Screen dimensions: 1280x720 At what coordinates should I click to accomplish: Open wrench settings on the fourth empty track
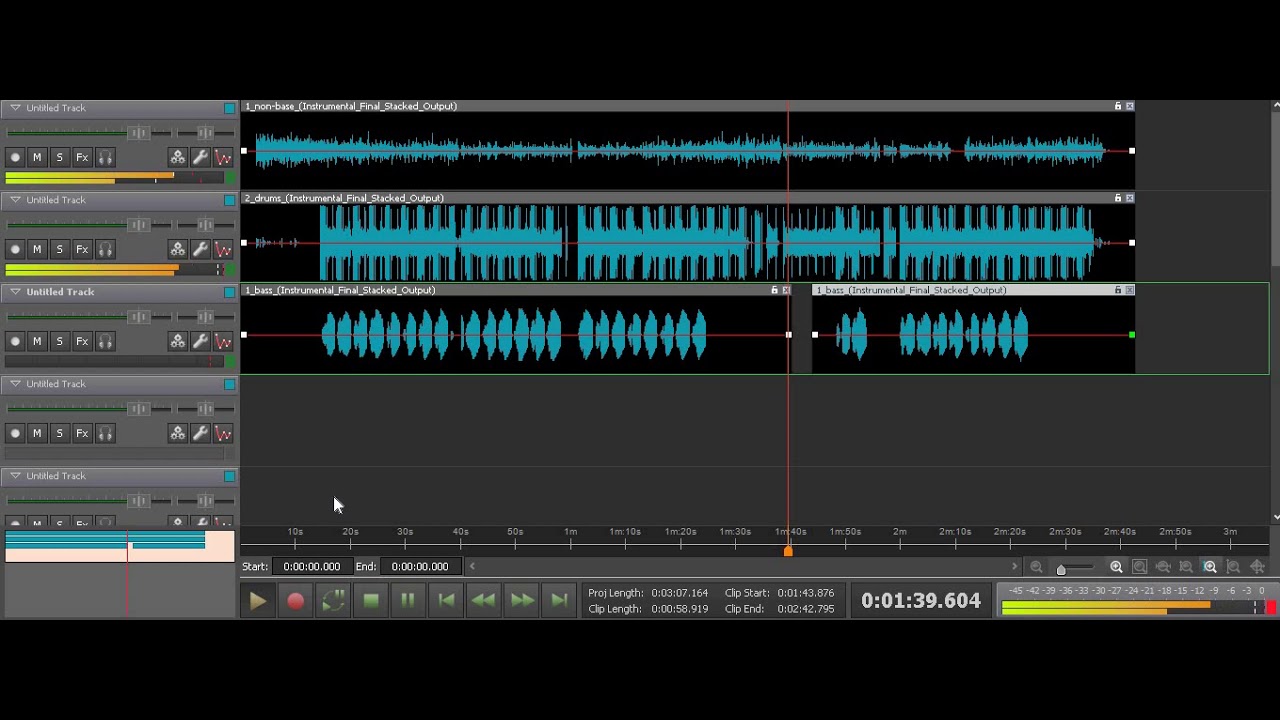(x=200, y=433)
